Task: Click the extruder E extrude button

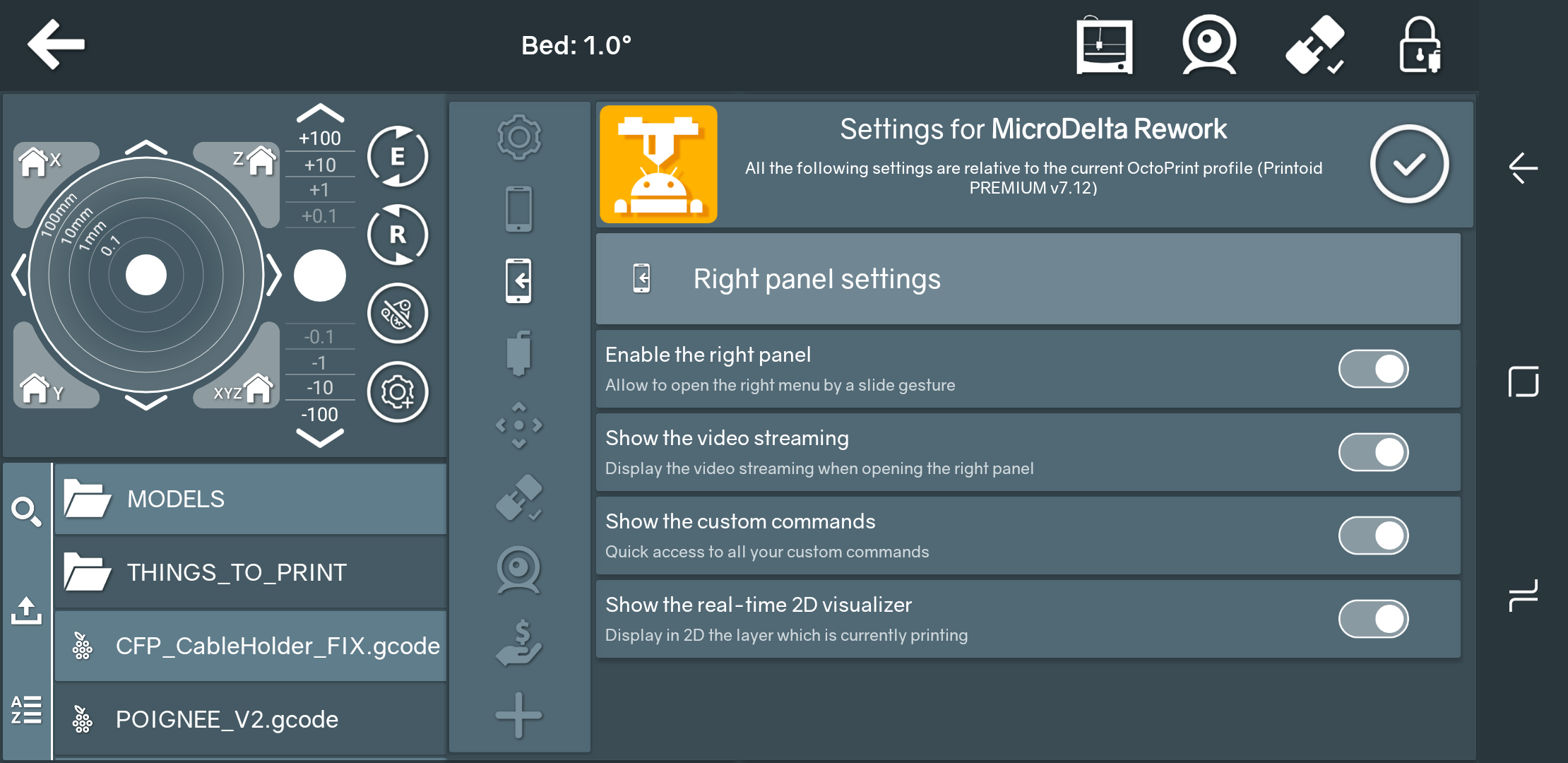Action: 398,156
